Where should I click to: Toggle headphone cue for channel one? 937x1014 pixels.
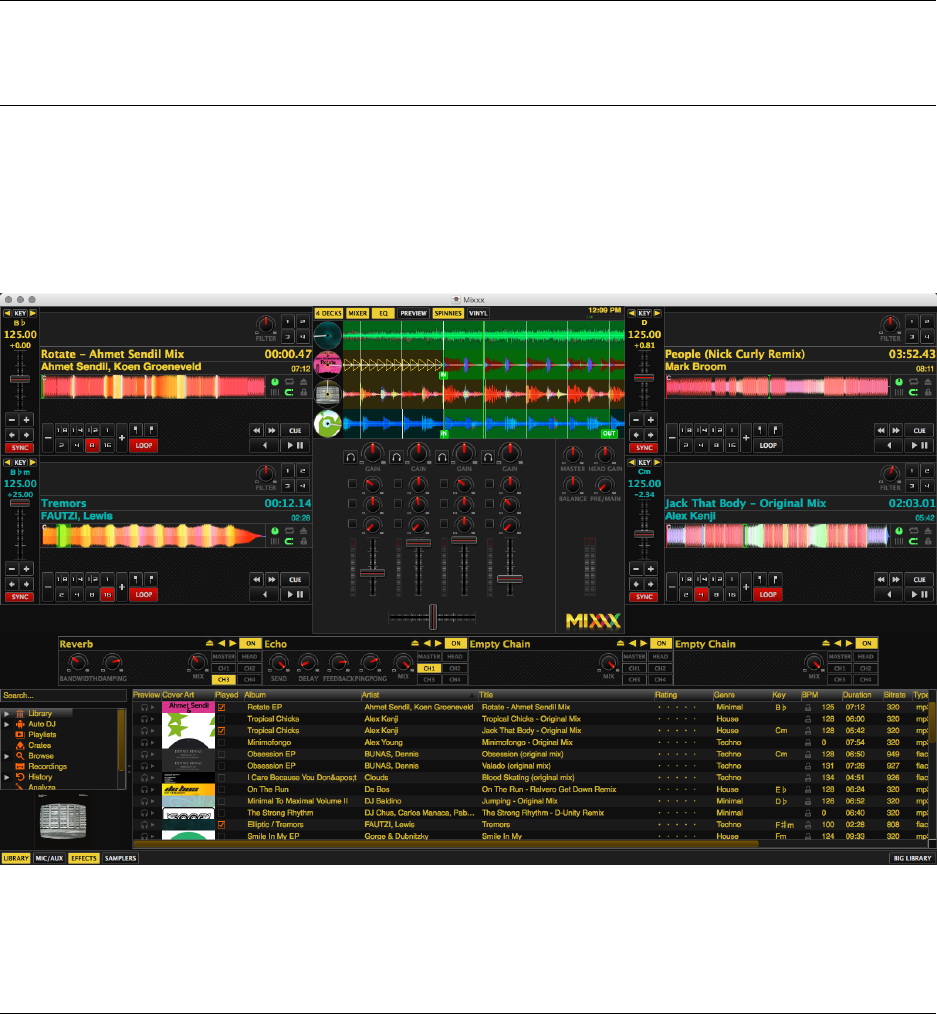350,457
